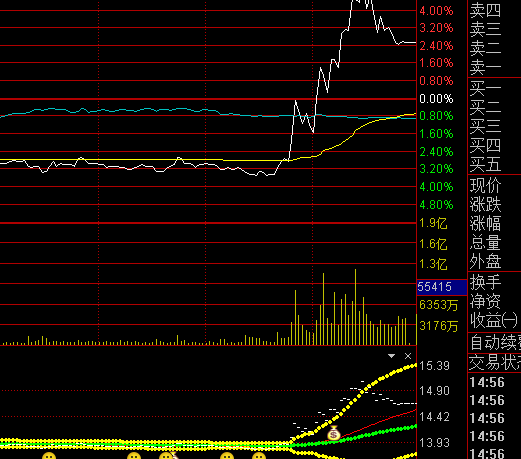Viewport: 521px width, 459px height.
Task: Click the rightmost smiley face marker
Action: pyautogui.click(x=259, y=456)
